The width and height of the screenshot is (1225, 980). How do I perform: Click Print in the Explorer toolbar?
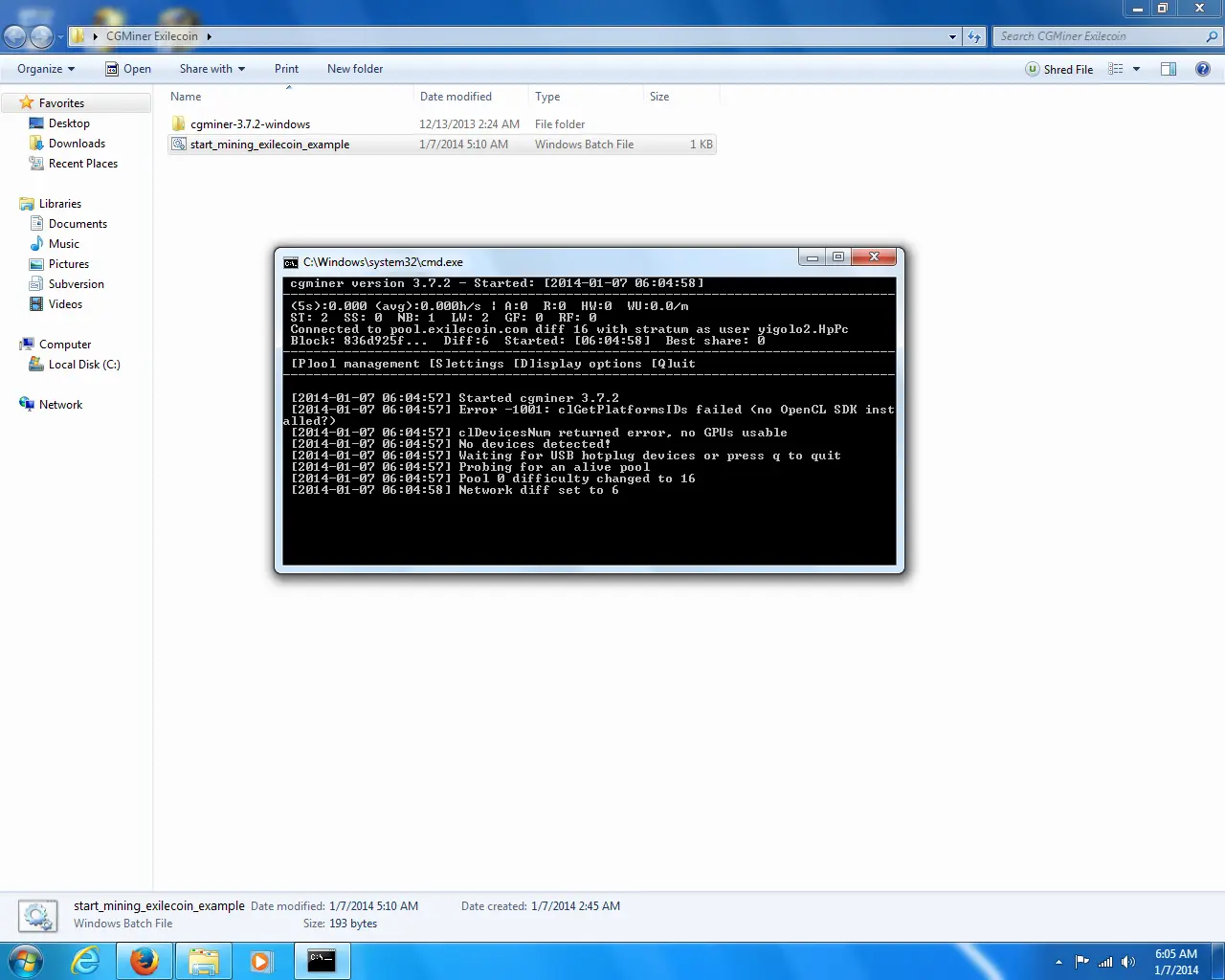click(286, 69)
